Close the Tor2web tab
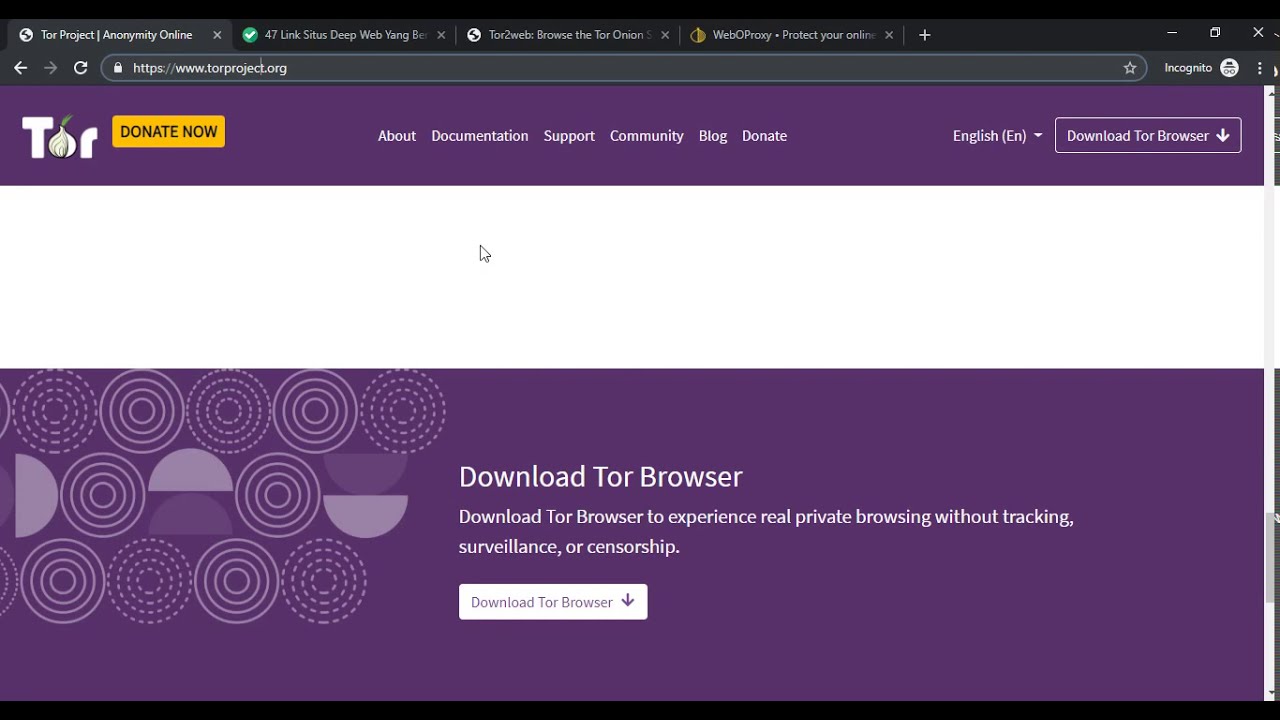The image size is (1280, 720). 665,35
